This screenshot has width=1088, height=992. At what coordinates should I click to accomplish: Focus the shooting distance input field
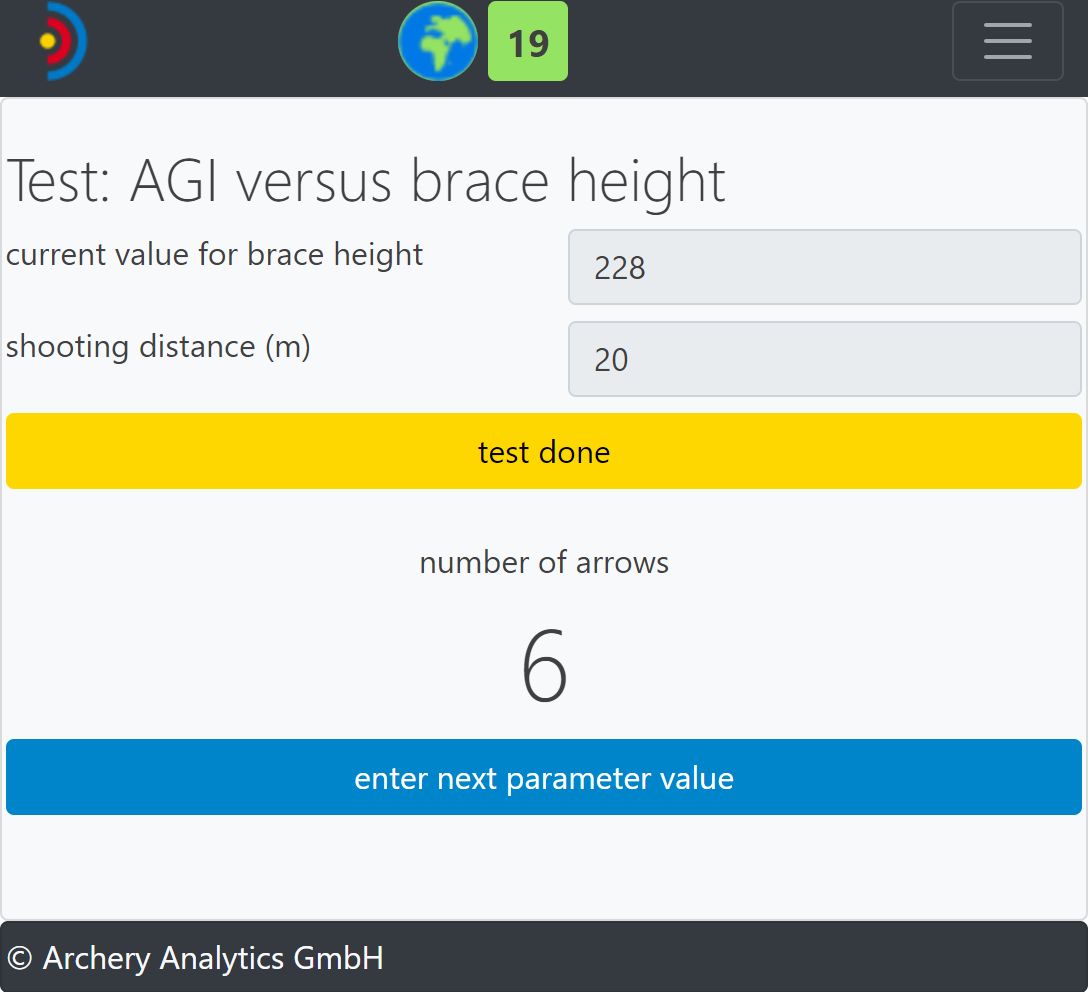[x=824, y=359]
